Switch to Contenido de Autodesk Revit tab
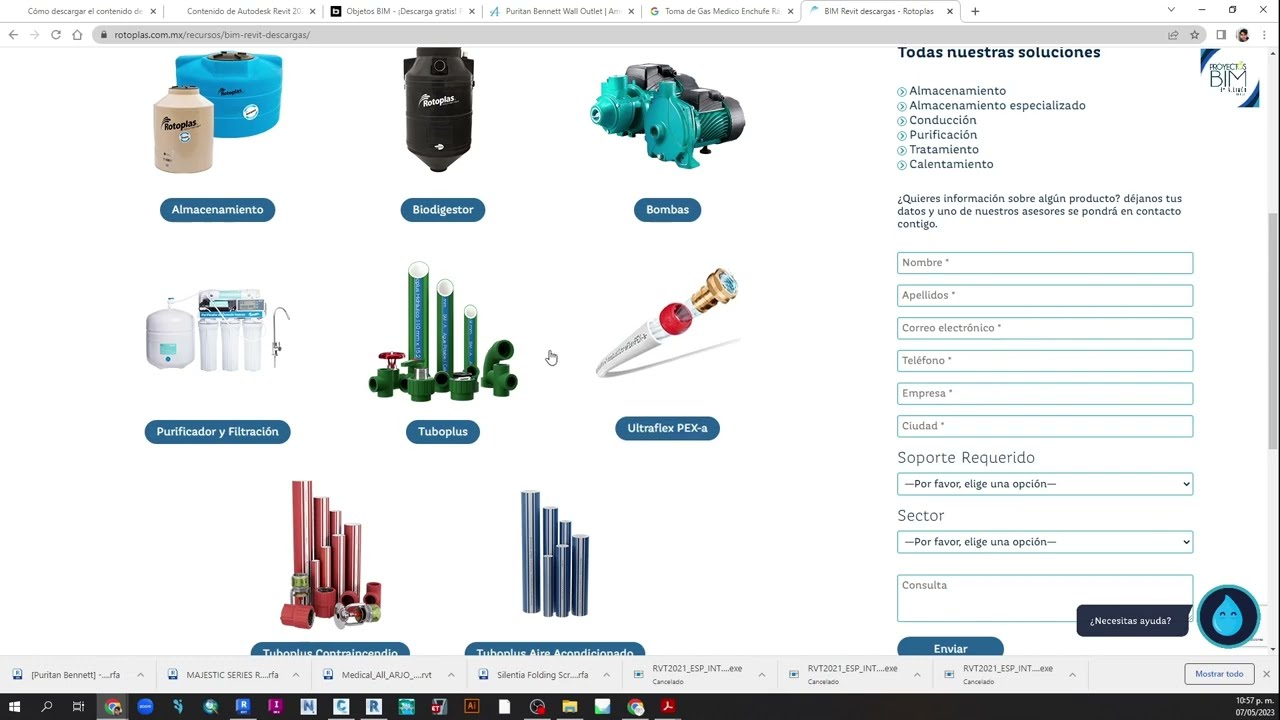 coord(245,12)
